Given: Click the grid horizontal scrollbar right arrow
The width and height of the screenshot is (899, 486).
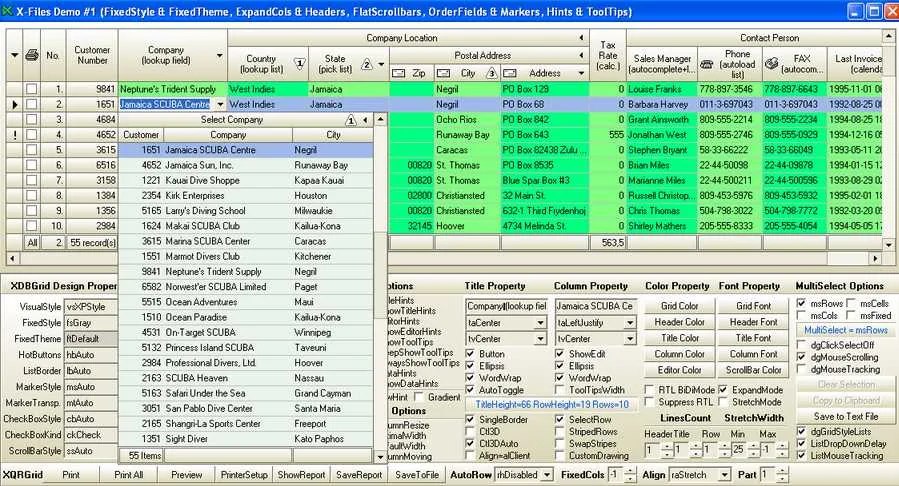Looking at the screenshot, I should click(x=875, y=258).
